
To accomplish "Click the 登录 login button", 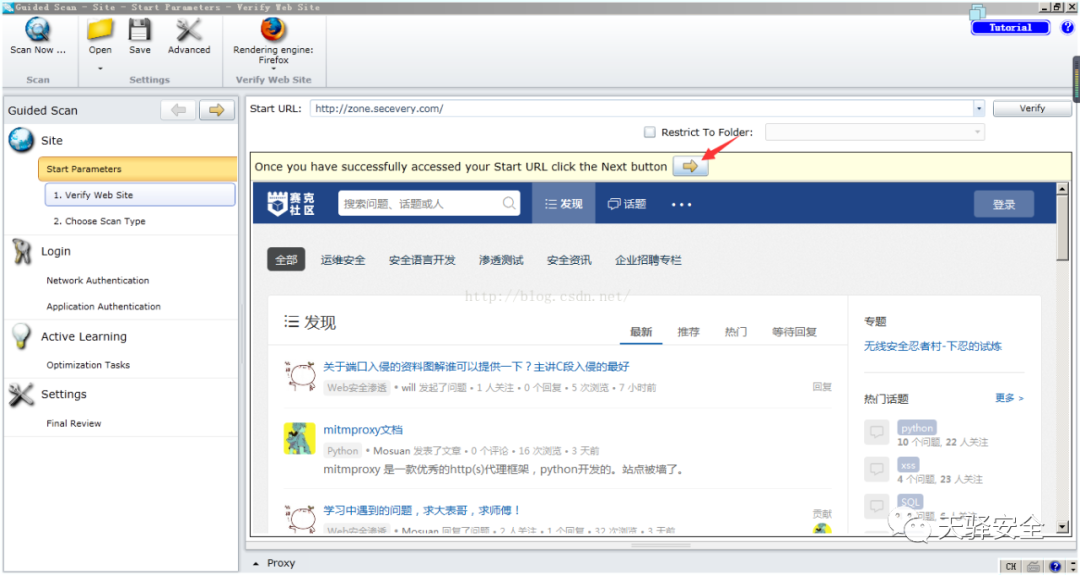I will 1004,205.
